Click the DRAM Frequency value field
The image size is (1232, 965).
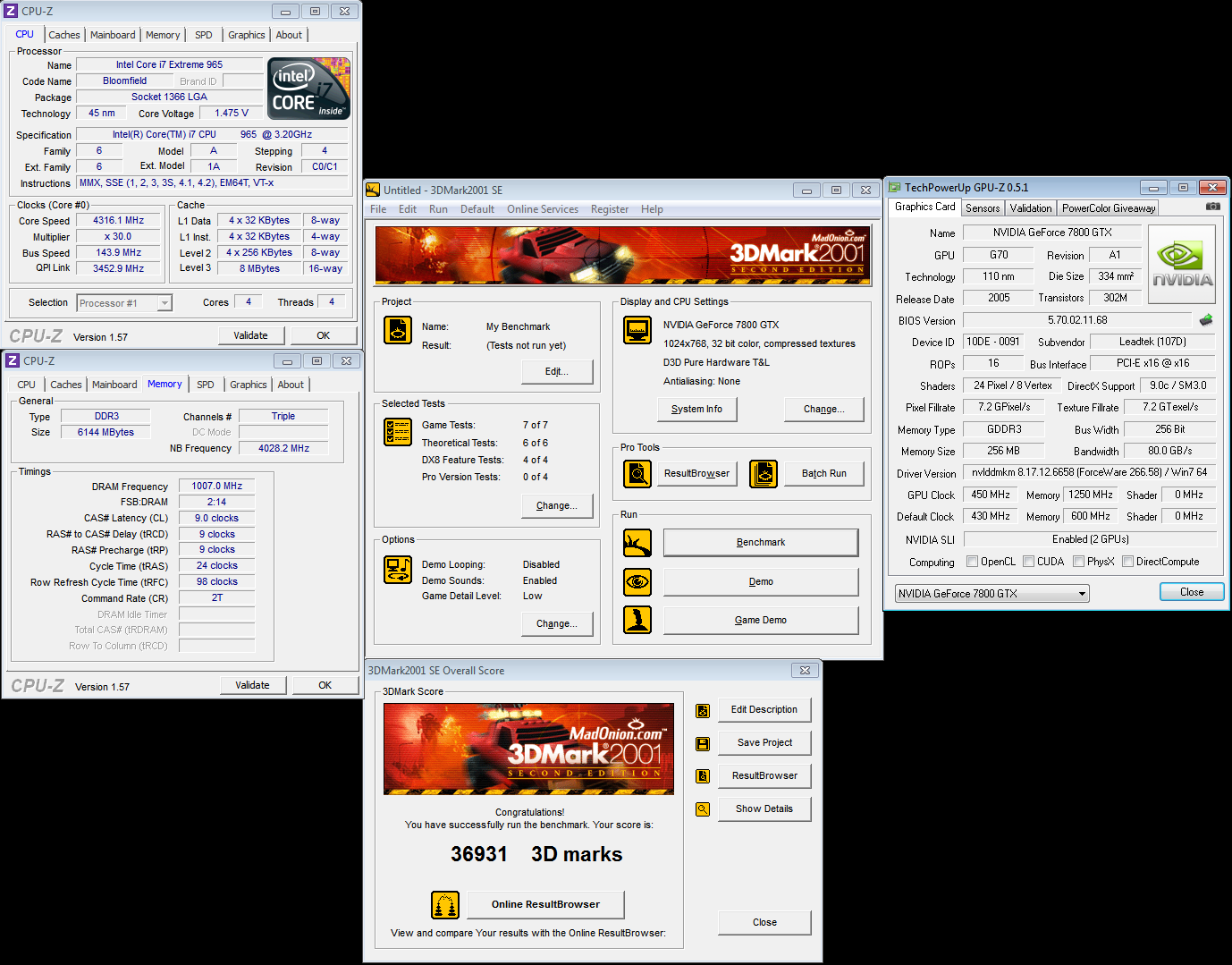(217, 486)
